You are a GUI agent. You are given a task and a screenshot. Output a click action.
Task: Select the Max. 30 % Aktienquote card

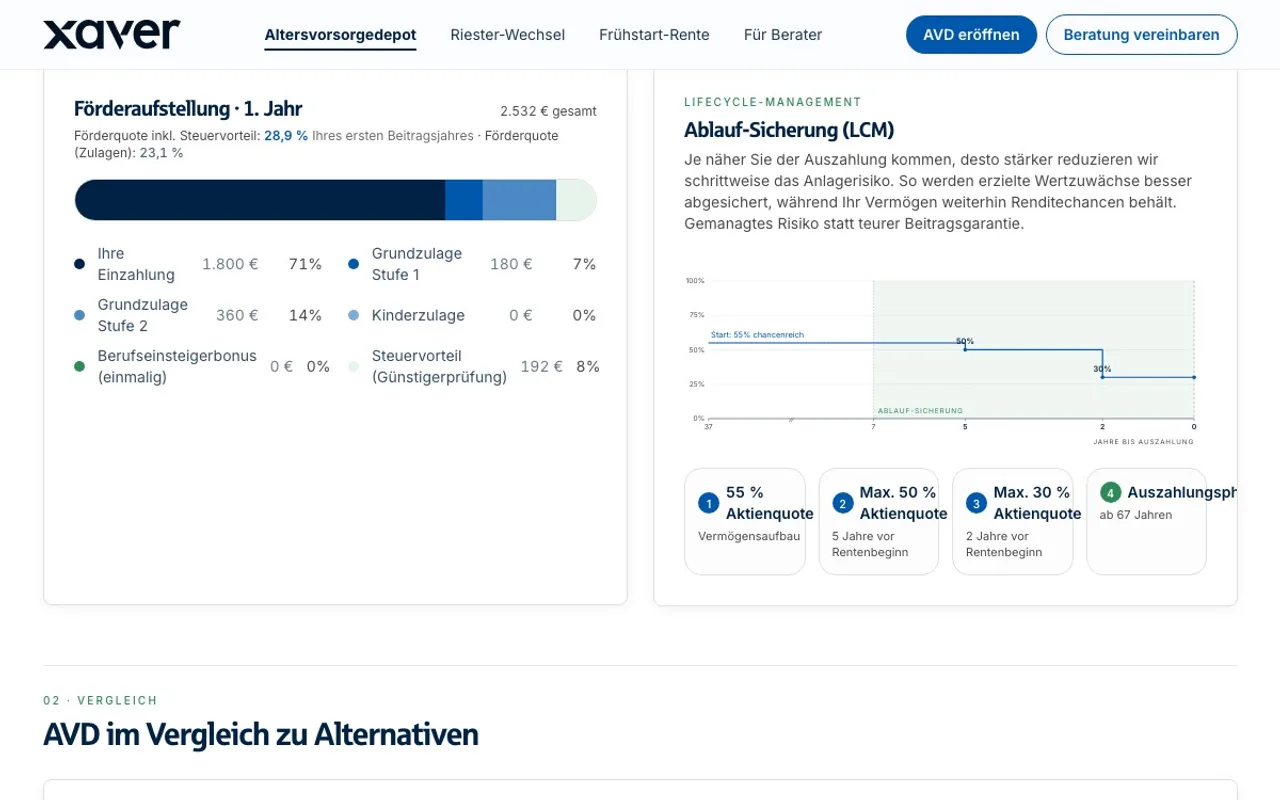click(x=1013, y=521)
